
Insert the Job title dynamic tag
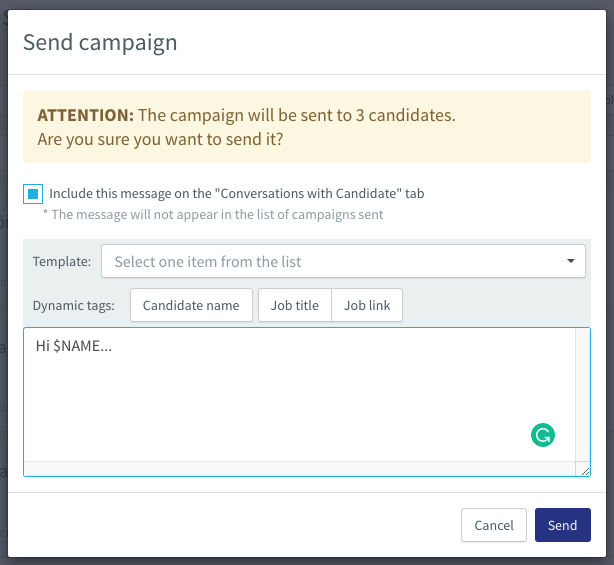(x=295, y=306)
